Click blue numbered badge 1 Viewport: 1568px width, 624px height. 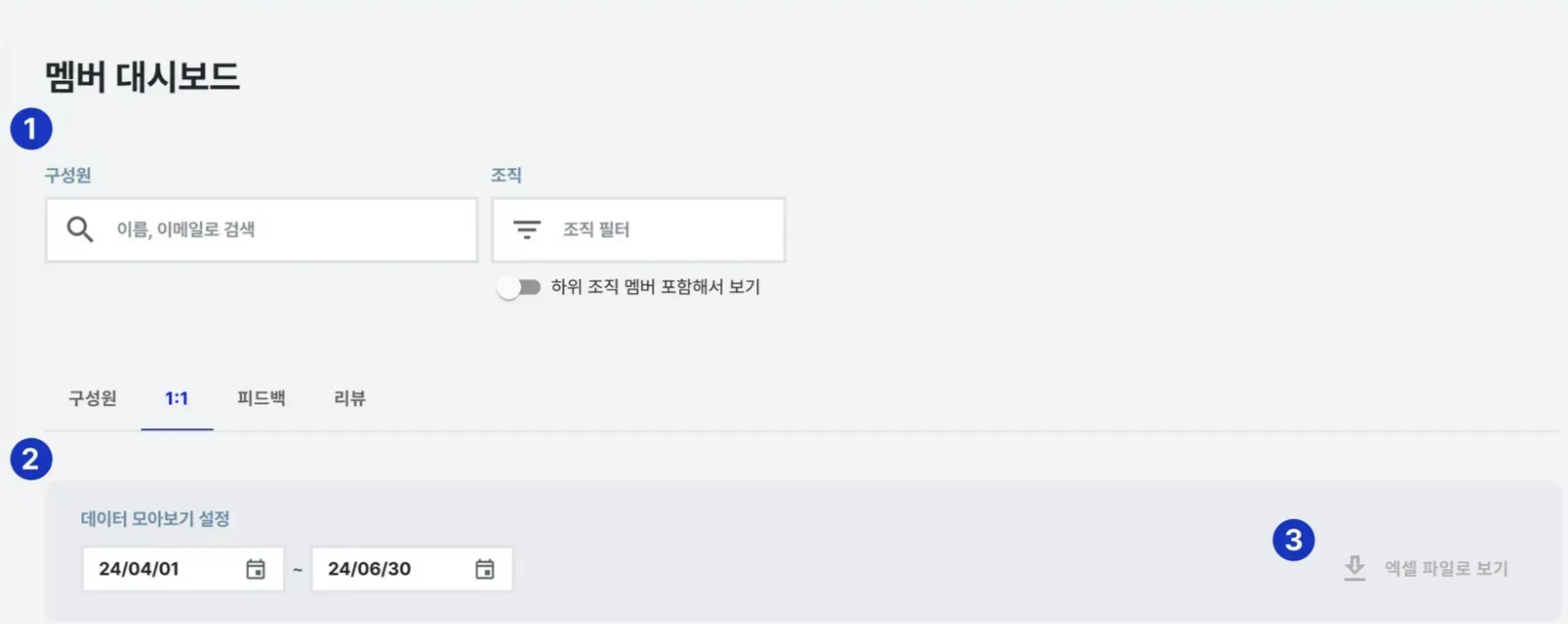31,128
